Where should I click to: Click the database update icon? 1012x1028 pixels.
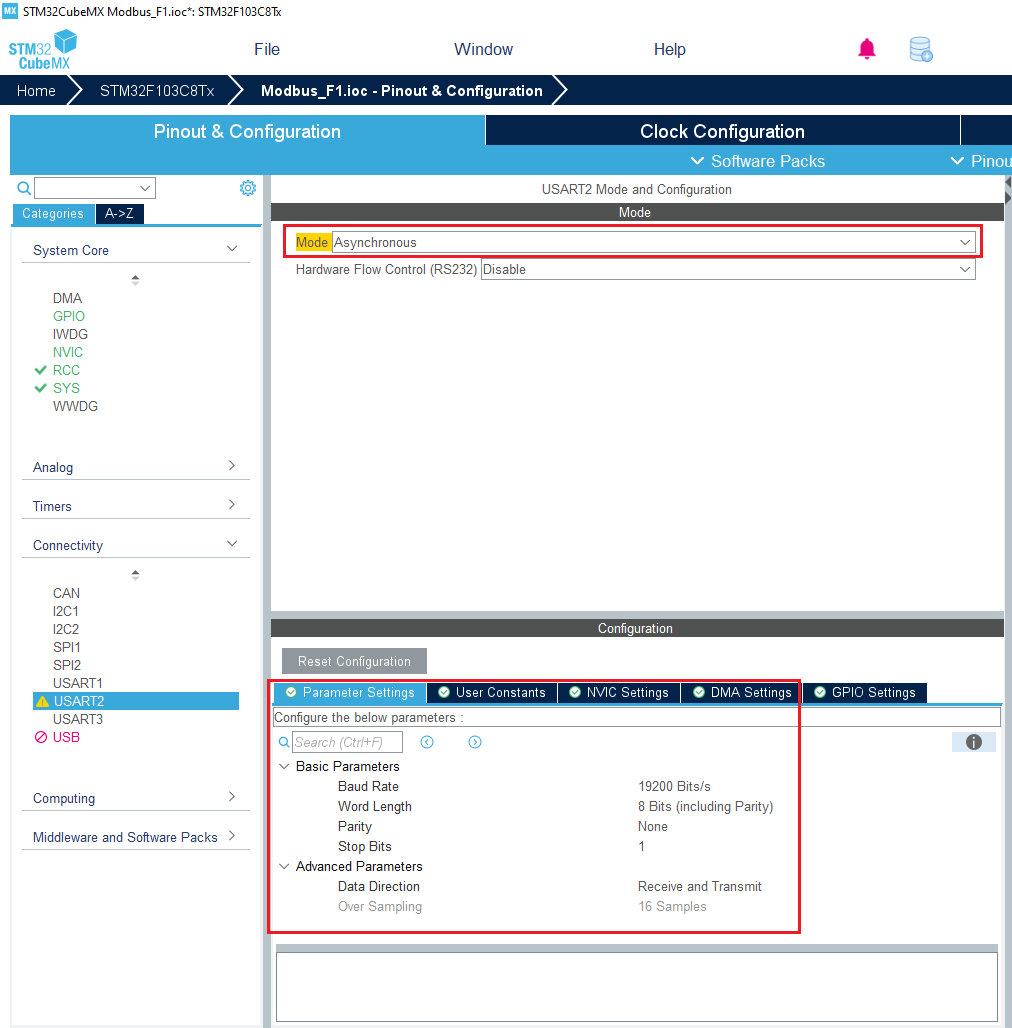pyautogui.click(x=920, y=49)
